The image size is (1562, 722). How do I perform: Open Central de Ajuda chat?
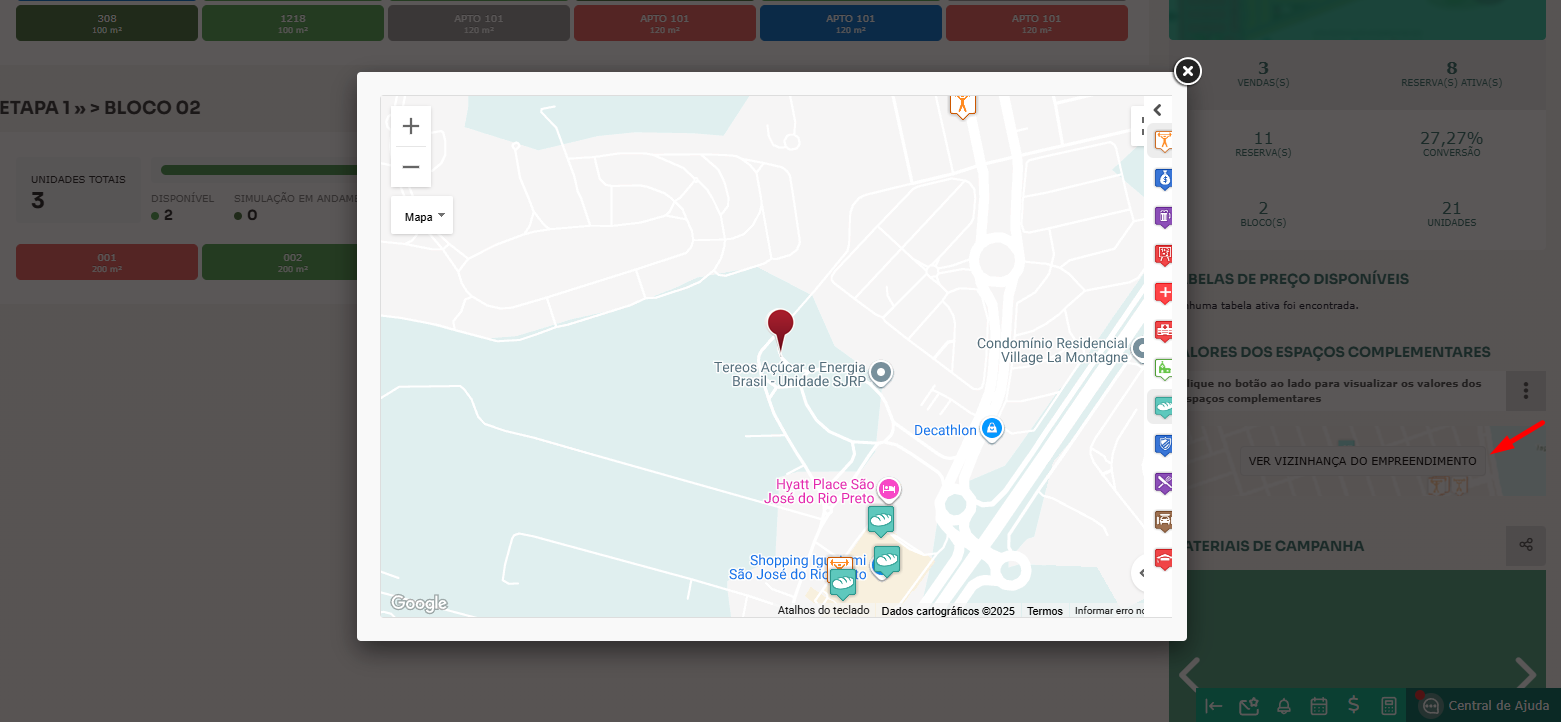(x=1484, y=705)
